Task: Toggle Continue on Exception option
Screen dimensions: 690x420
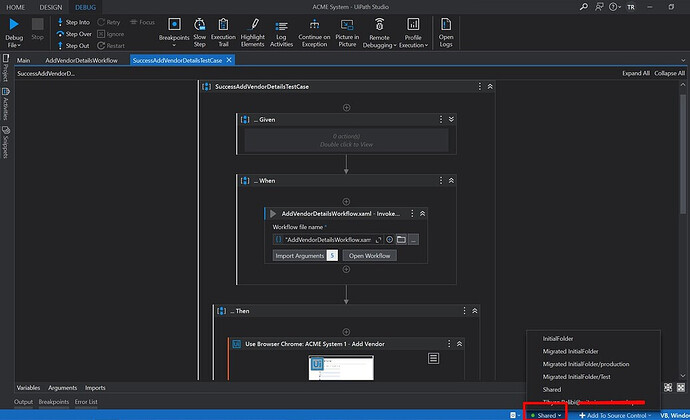Action: 314,32
